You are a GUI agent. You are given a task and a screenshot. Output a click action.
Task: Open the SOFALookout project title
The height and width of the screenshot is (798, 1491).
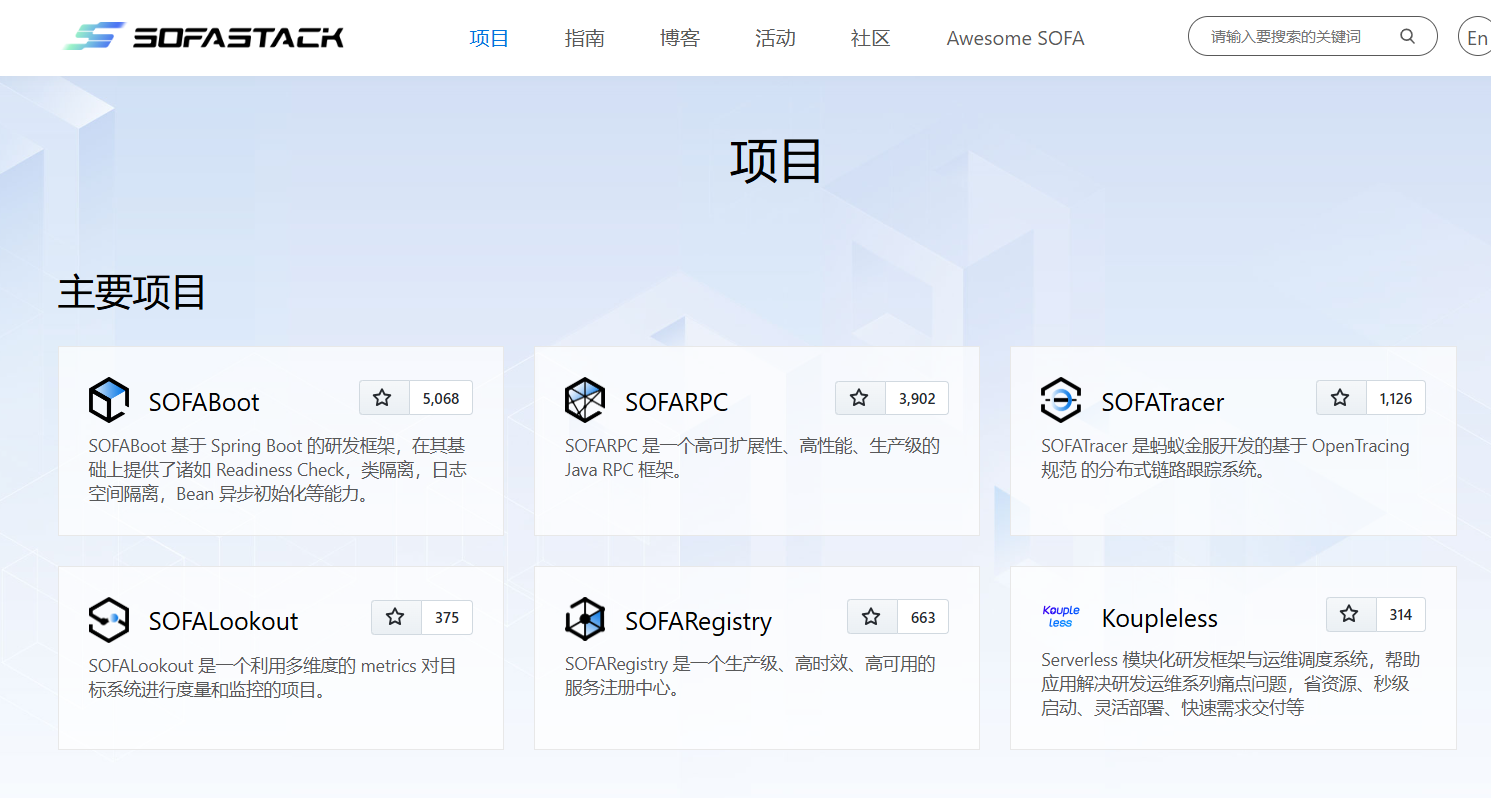tap(224, 621)
